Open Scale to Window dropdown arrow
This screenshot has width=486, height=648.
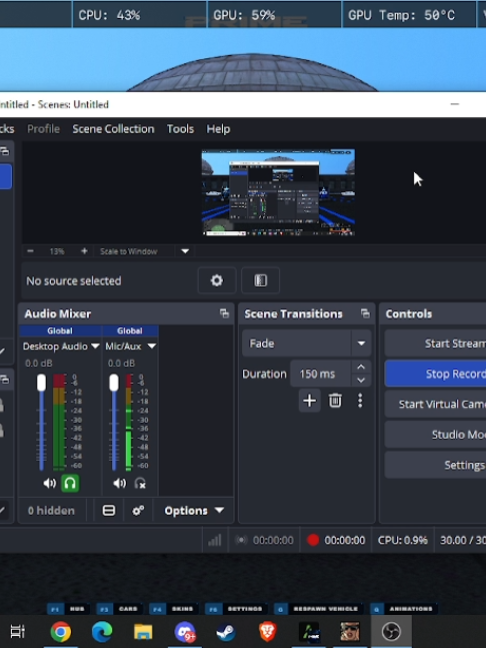[185, 251]
